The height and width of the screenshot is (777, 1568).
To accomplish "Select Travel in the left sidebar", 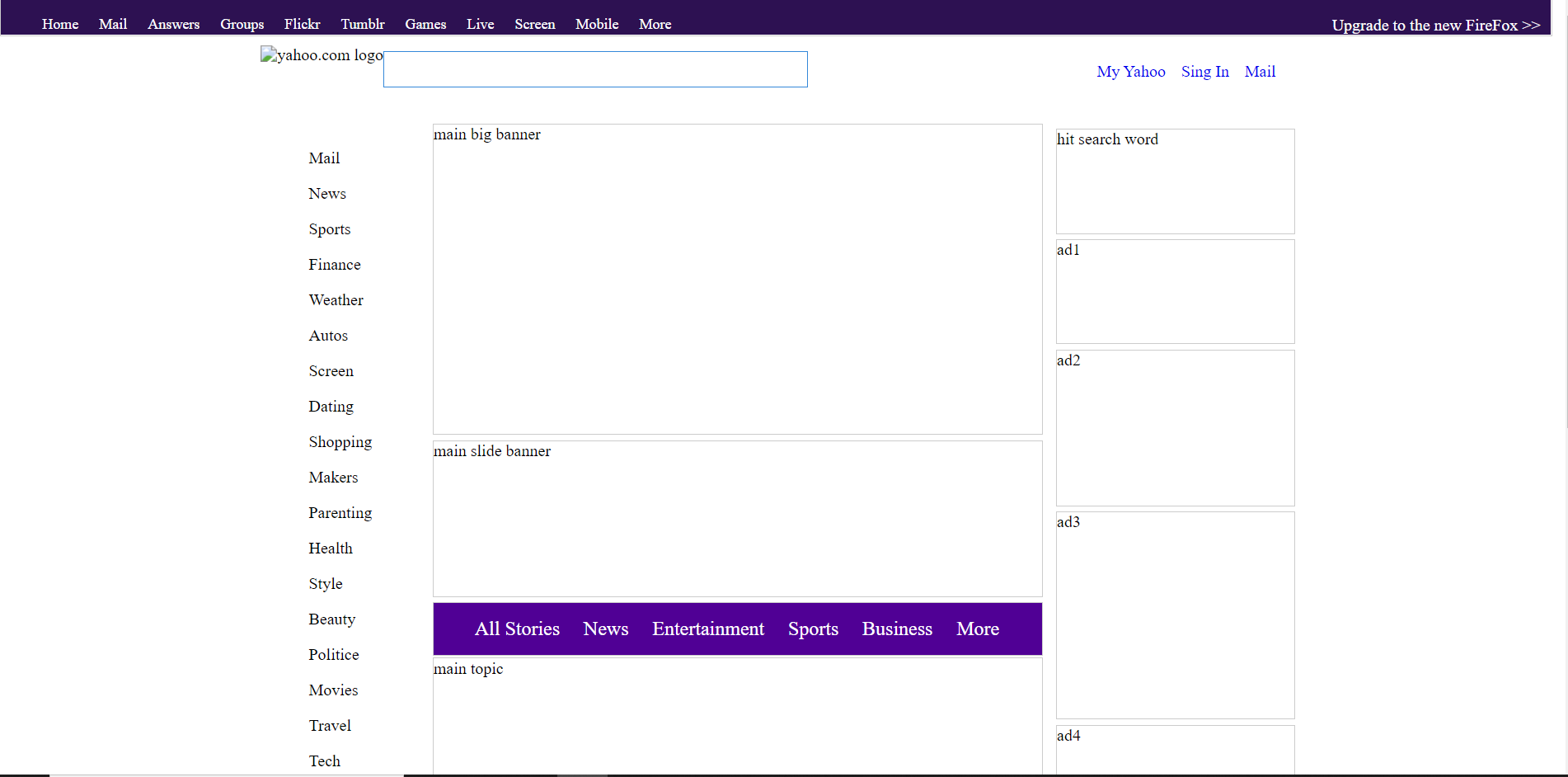I will click(330, 726).
